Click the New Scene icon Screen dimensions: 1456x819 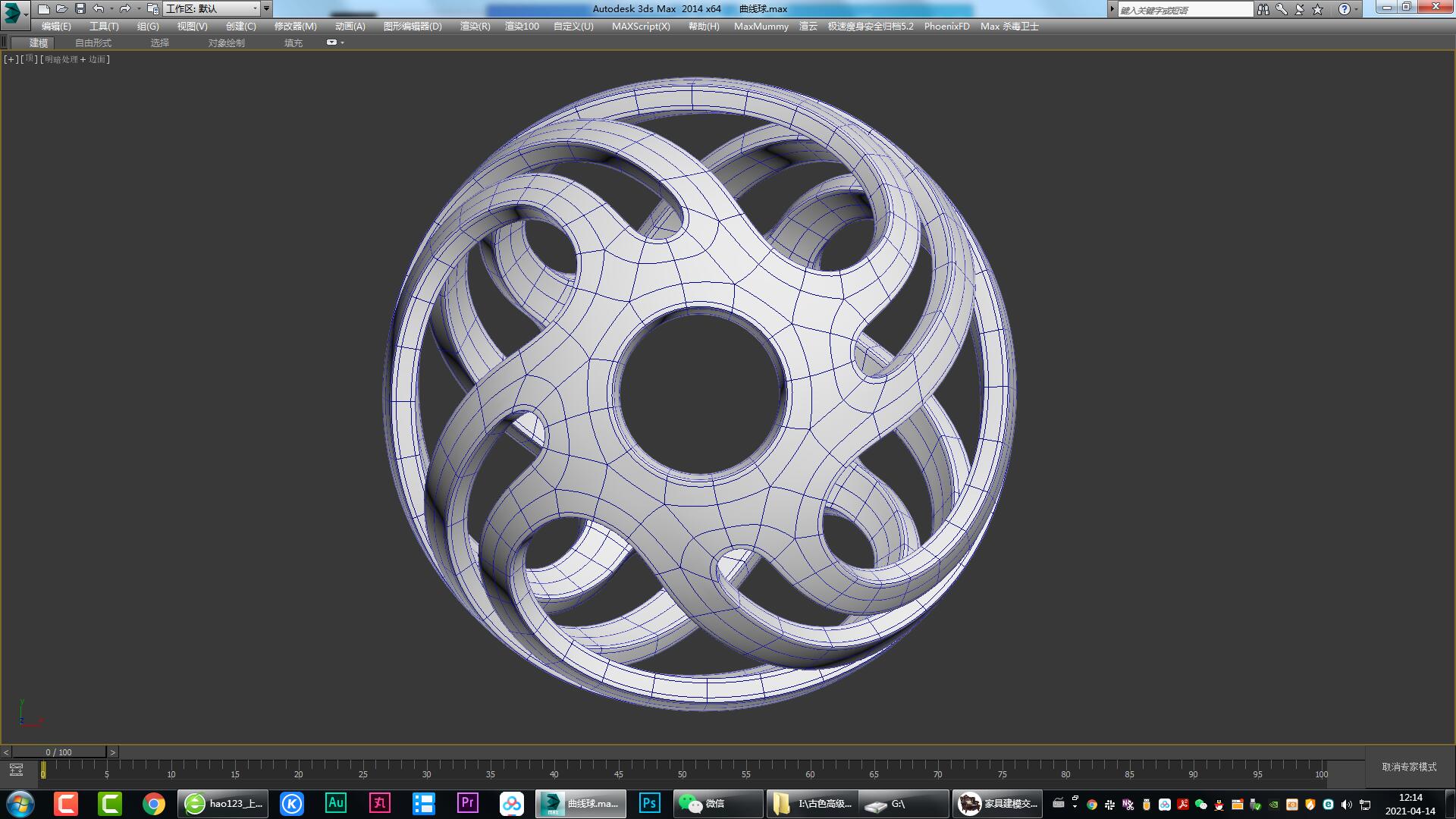click(44, 8)
